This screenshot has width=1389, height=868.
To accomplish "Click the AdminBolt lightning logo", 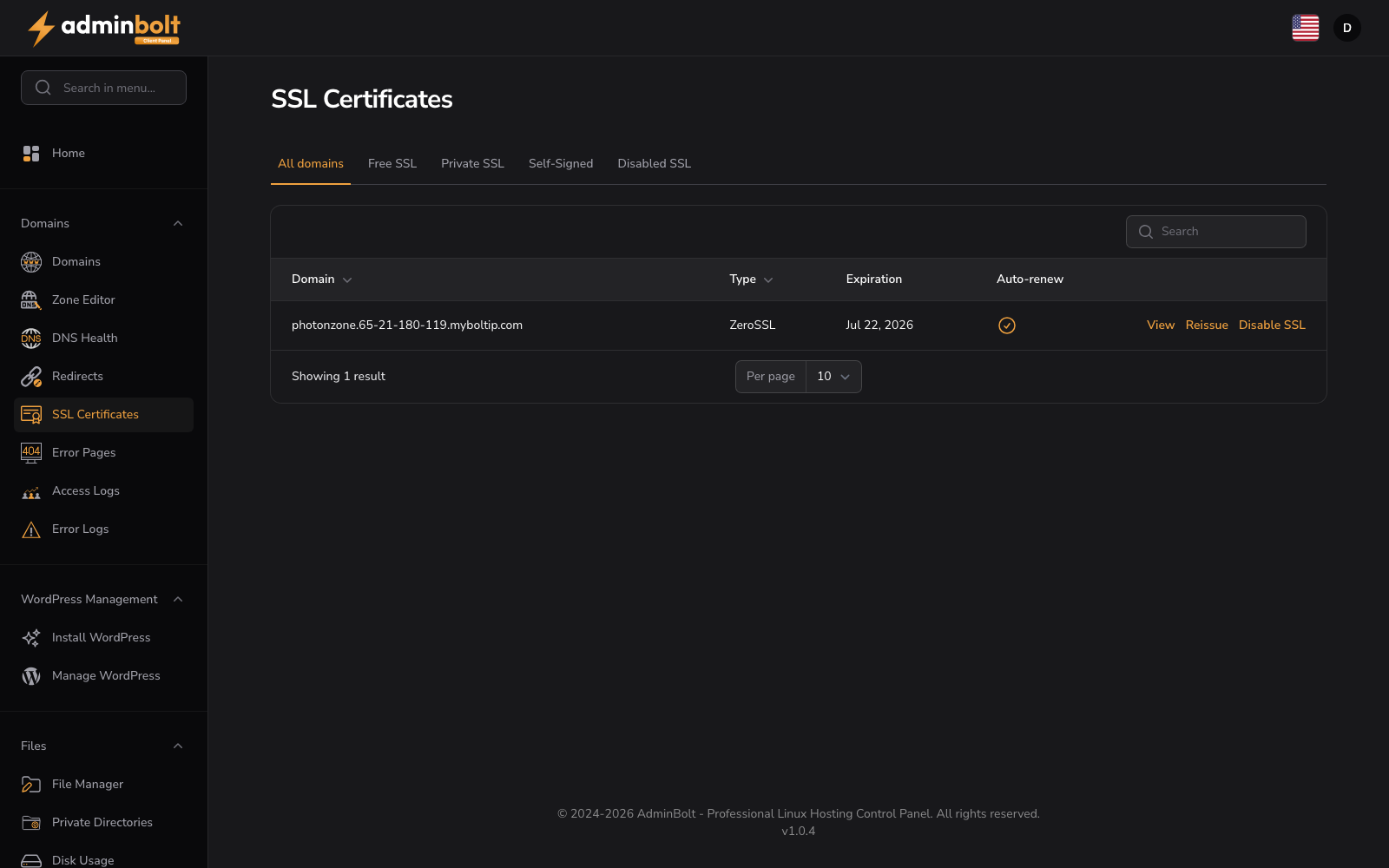I will click(x=104, y=28).
